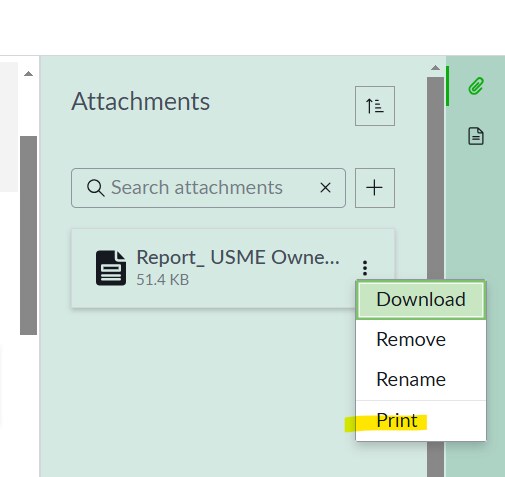505x477 pixels.
Task: Click the sort attachments icon
Action: [375, 106]
